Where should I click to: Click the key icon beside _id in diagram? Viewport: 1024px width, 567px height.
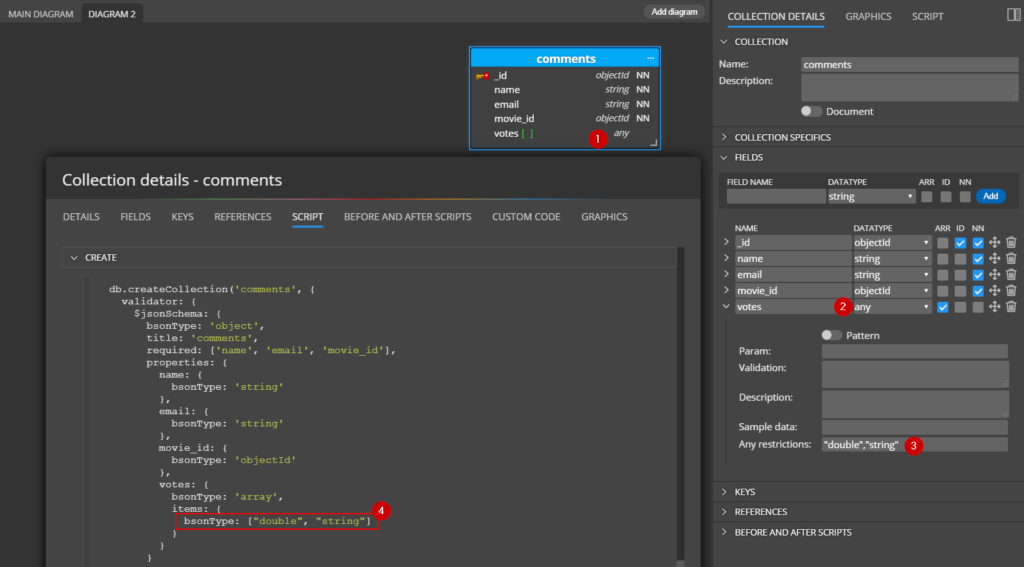click(483, 76)
